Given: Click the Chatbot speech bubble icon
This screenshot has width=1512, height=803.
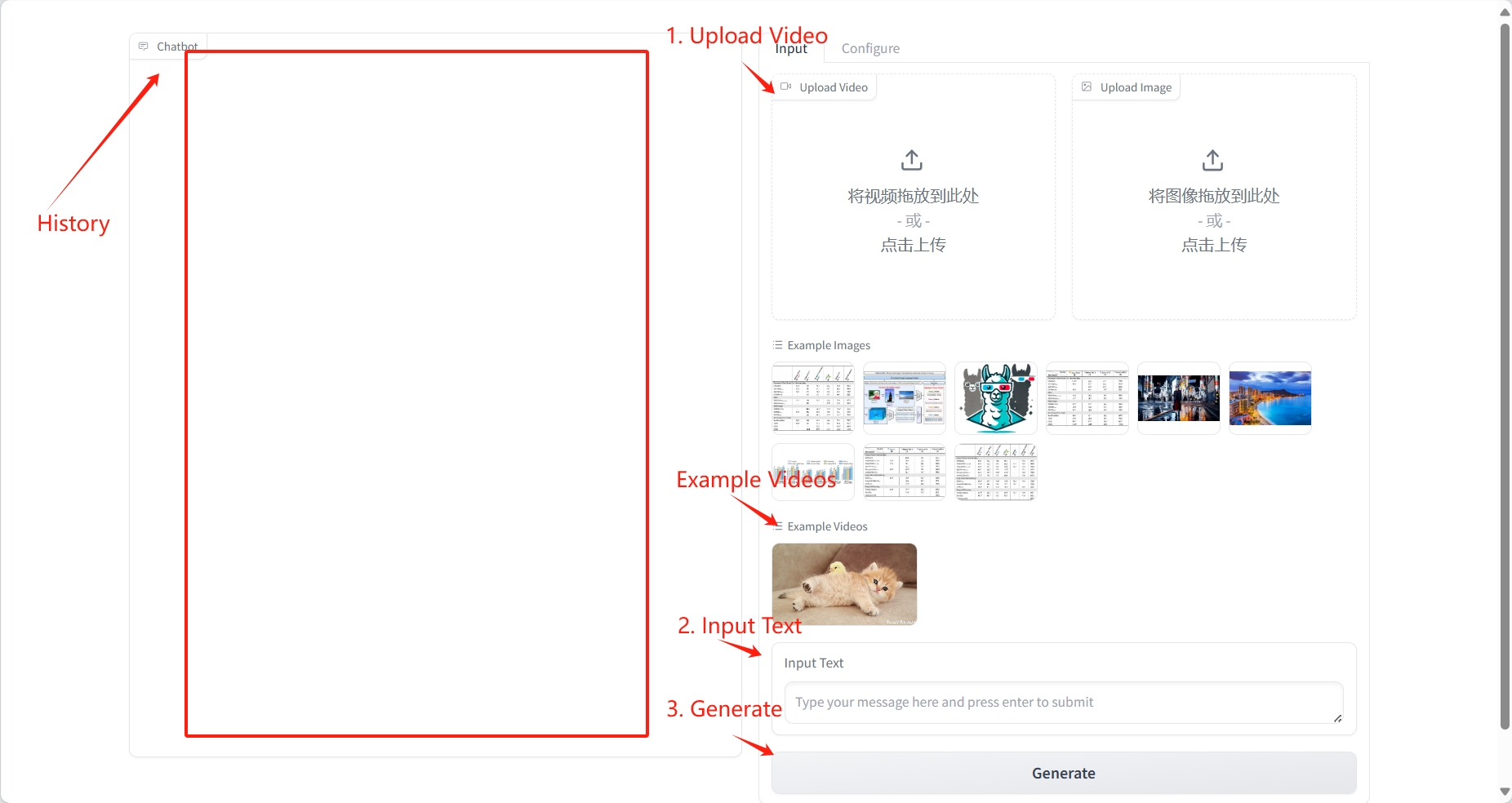Looking at the screenshot, I should pos(144,47).
